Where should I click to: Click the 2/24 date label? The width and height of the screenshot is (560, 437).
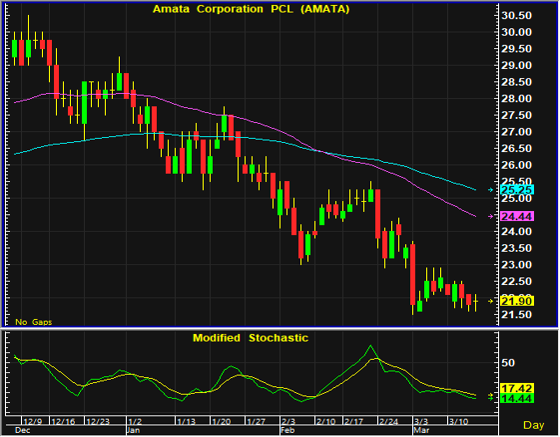click(x=389, y=422)
